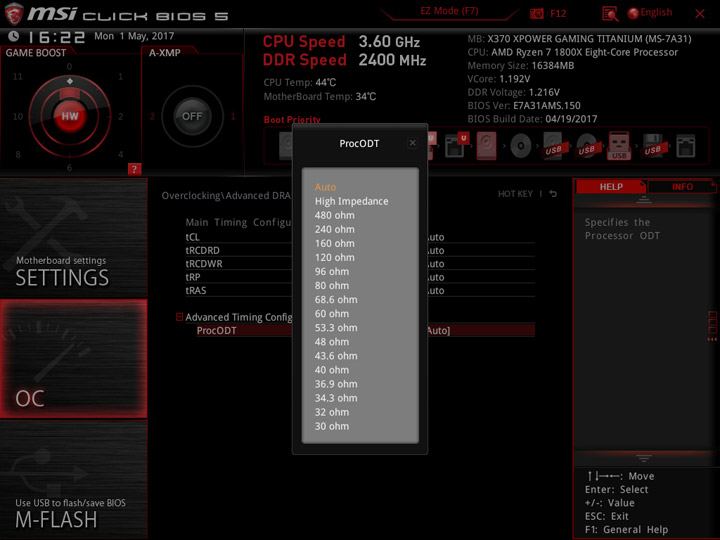Select the tRCDRD timing row
Screen dimensions: 720x540
(360, 250)
